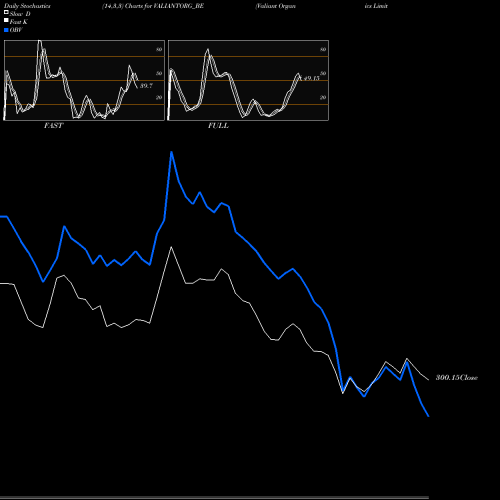The height and width of the screenshot is (500, 500).
Task: Select the 'OBV' legend label
Action: click(x=16, y=30)
